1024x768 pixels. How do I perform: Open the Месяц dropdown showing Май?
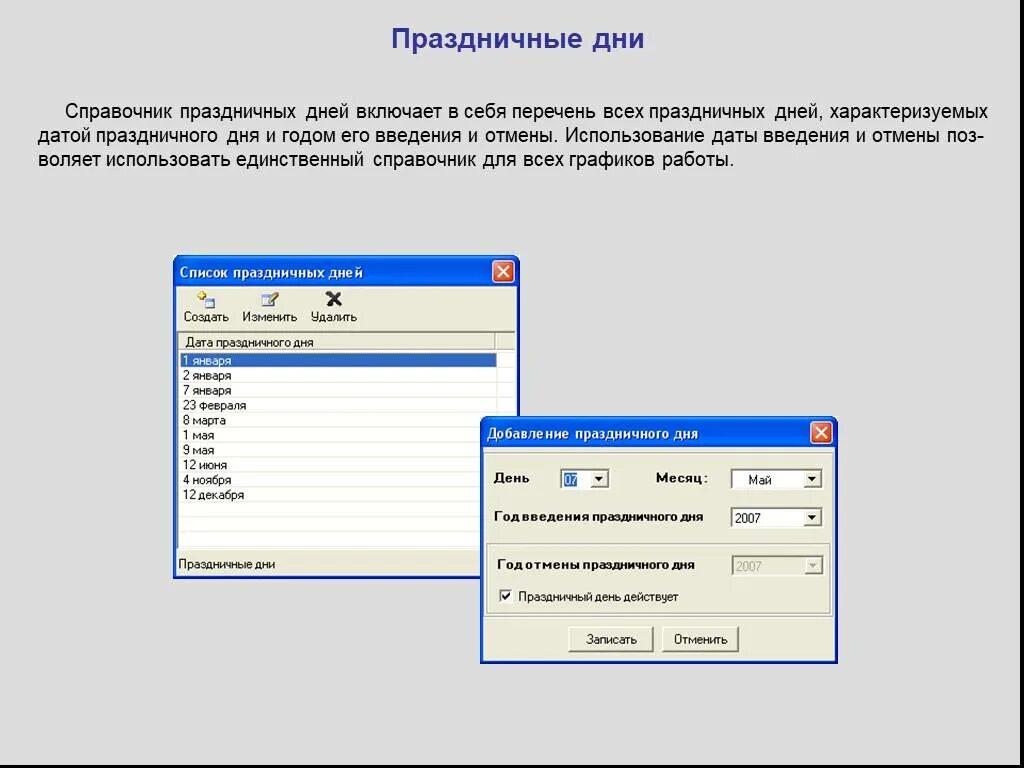(x=811, y=479)
